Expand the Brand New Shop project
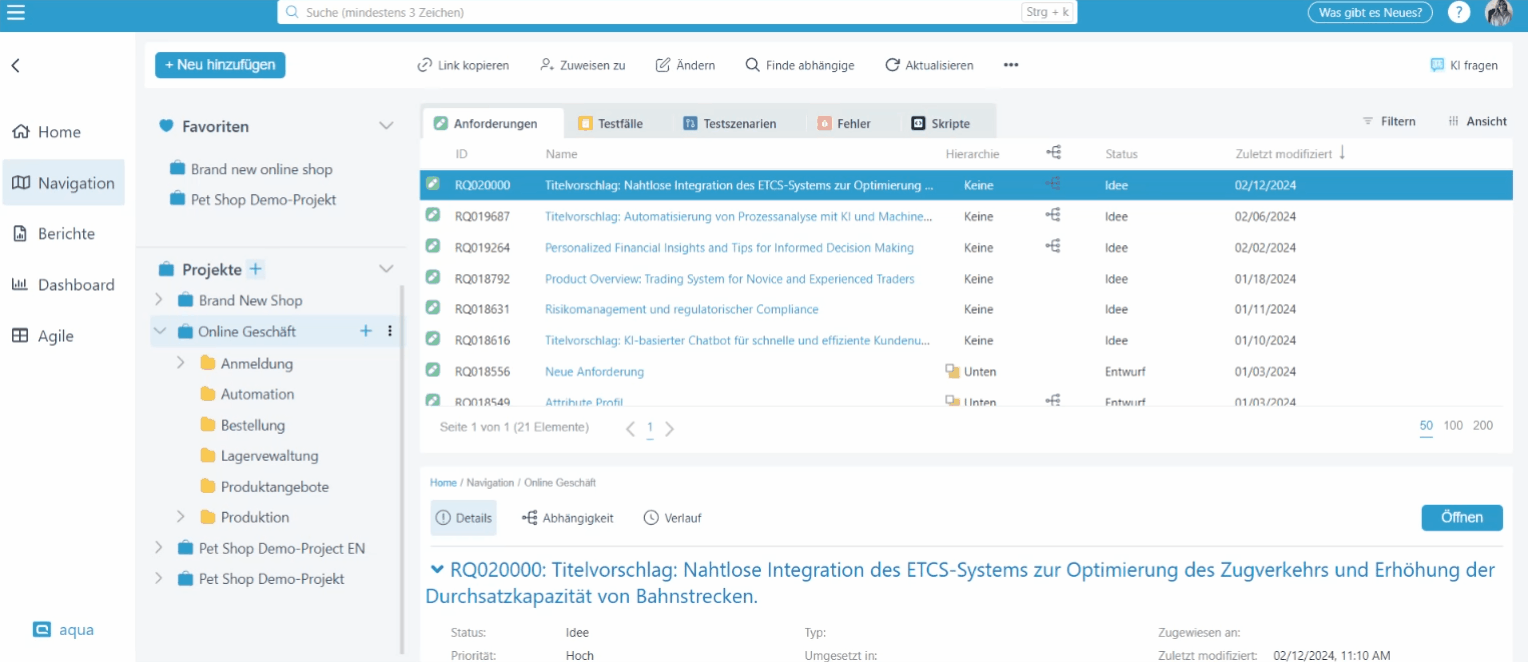Viewport: 1528px width, 662px height. tap(159, 300)
